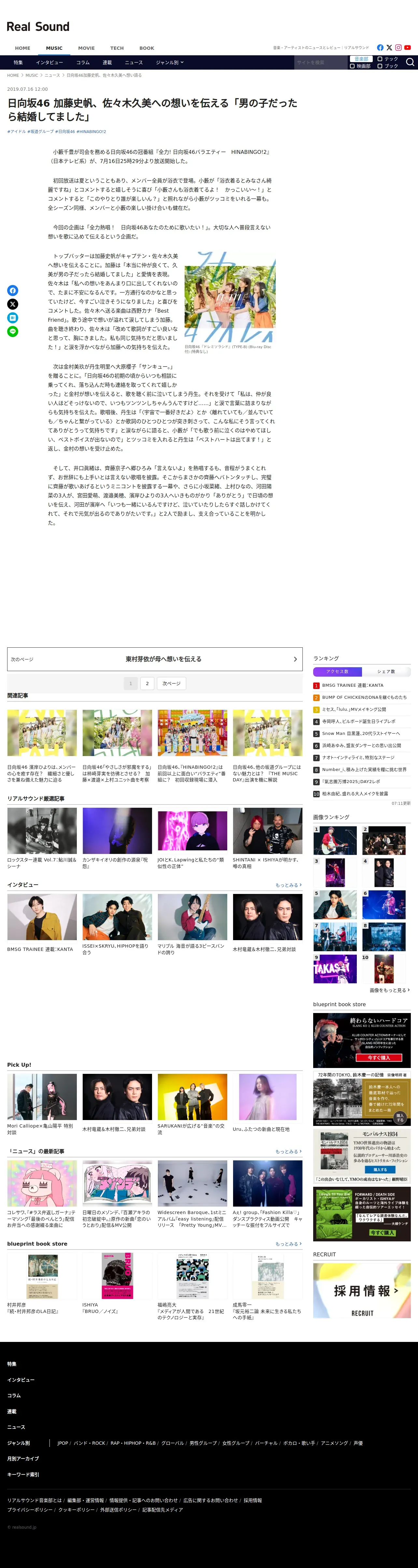The height and width of the screenshot is (1568, 418).
Task: Switch to the TECH tab
Action: (x=117, y=48)
